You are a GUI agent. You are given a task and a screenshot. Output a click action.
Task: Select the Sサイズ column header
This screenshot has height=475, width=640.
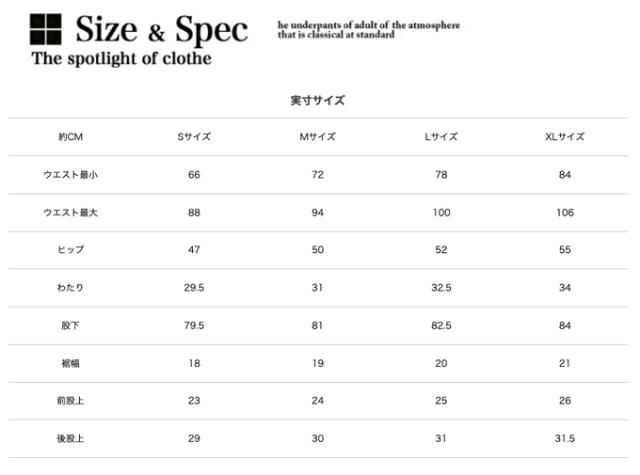coord(194,137)
